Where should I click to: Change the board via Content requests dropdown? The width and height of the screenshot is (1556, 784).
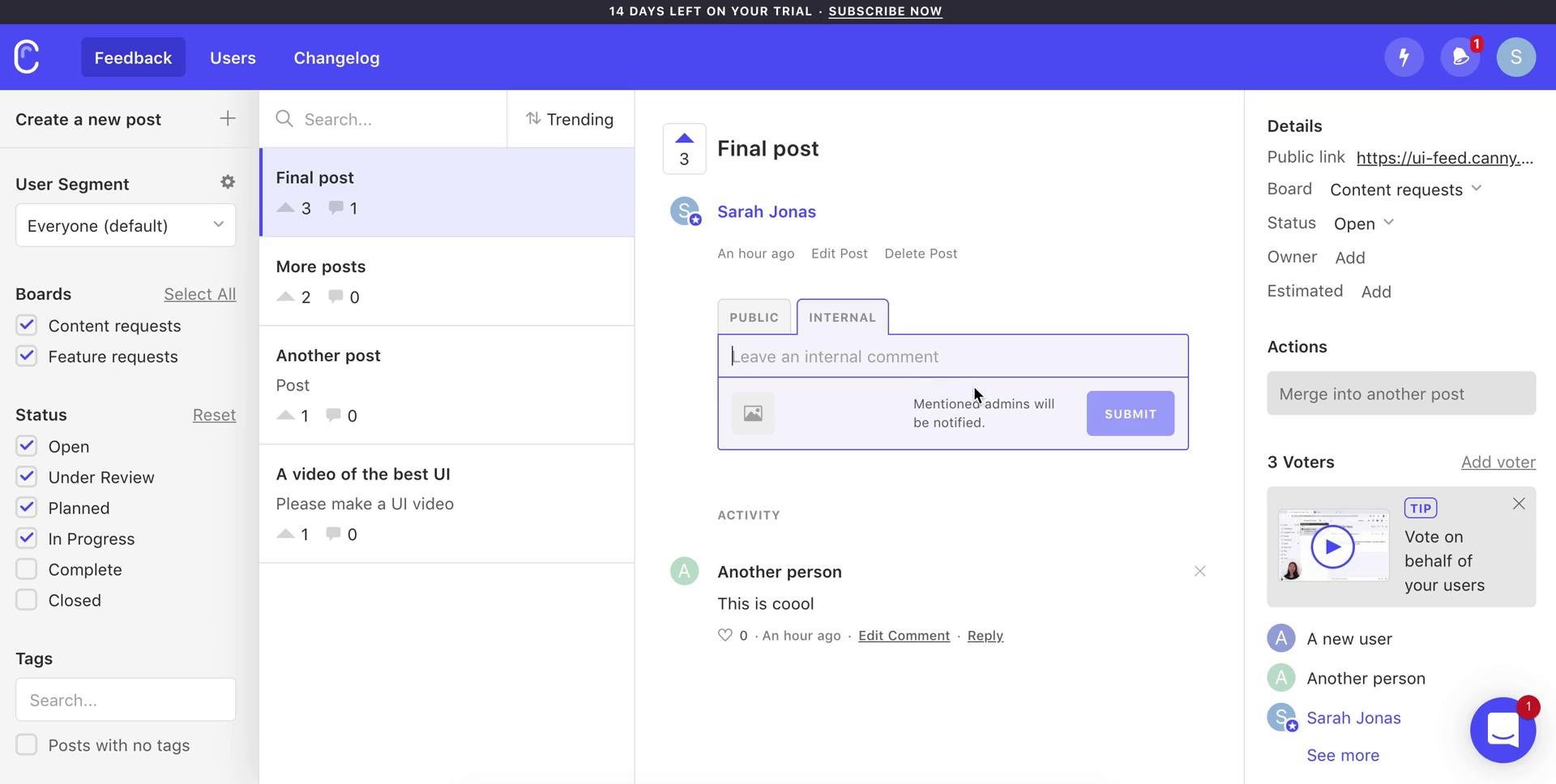pos(1404,189)
